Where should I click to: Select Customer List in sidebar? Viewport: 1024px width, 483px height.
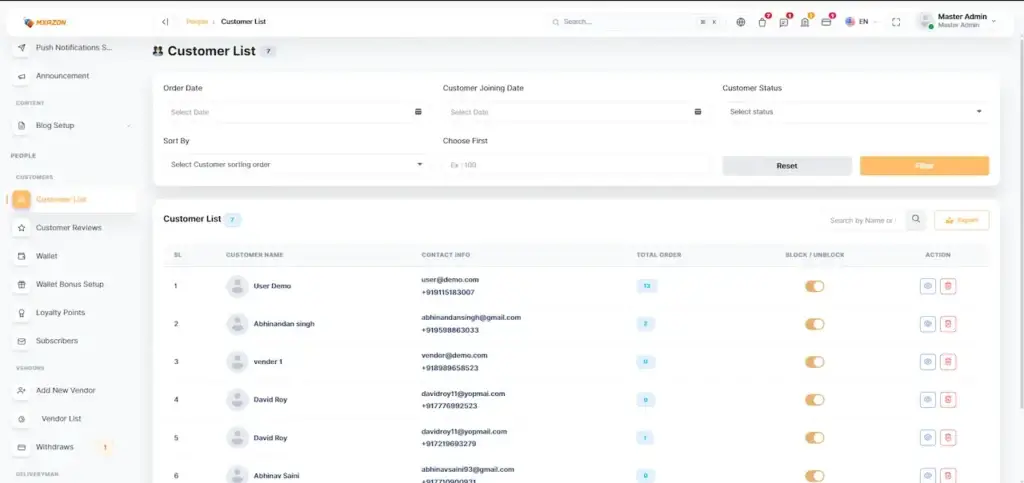(72, 199)
